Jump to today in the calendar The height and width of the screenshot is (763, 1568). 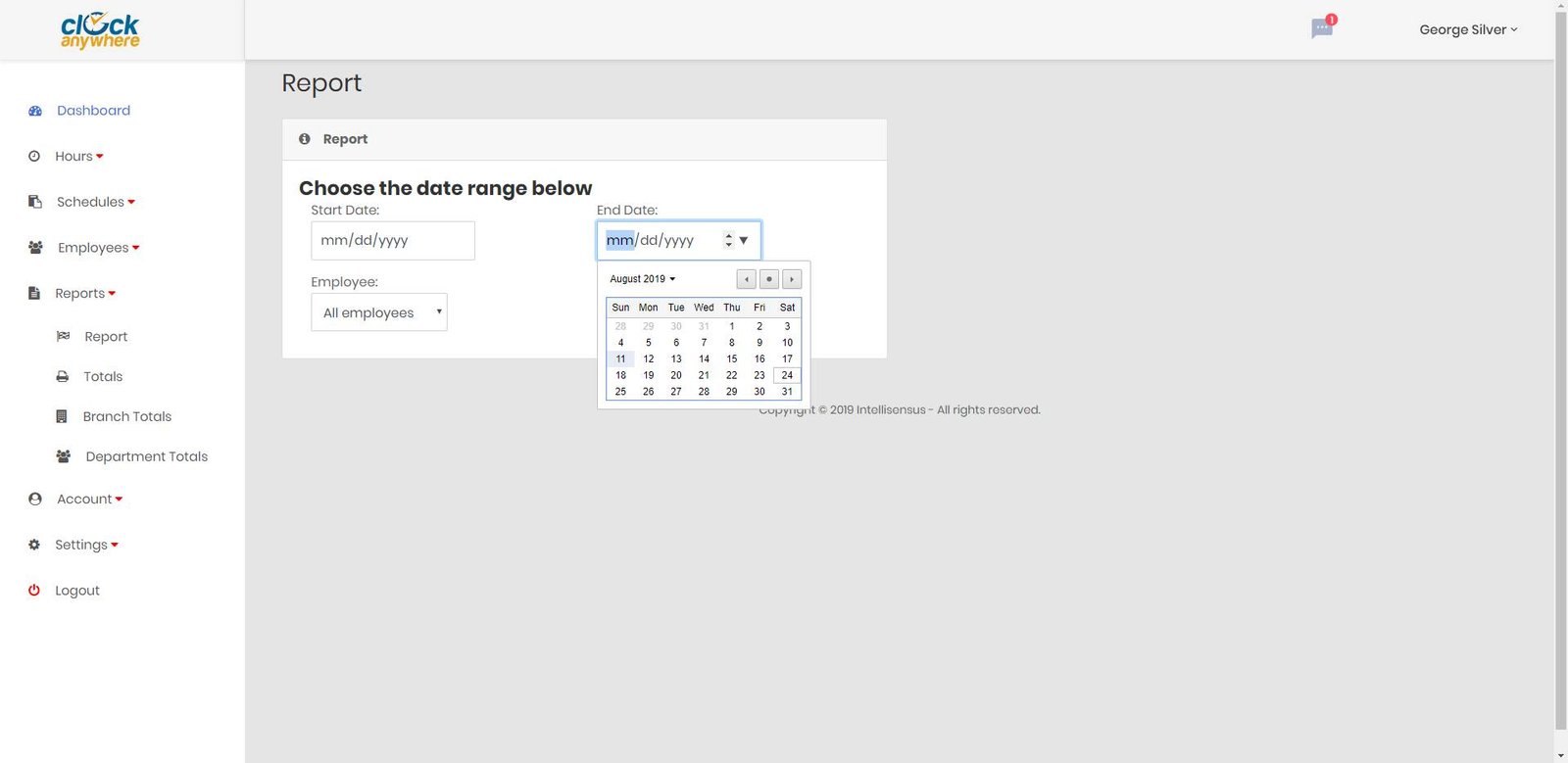[769, 279]
